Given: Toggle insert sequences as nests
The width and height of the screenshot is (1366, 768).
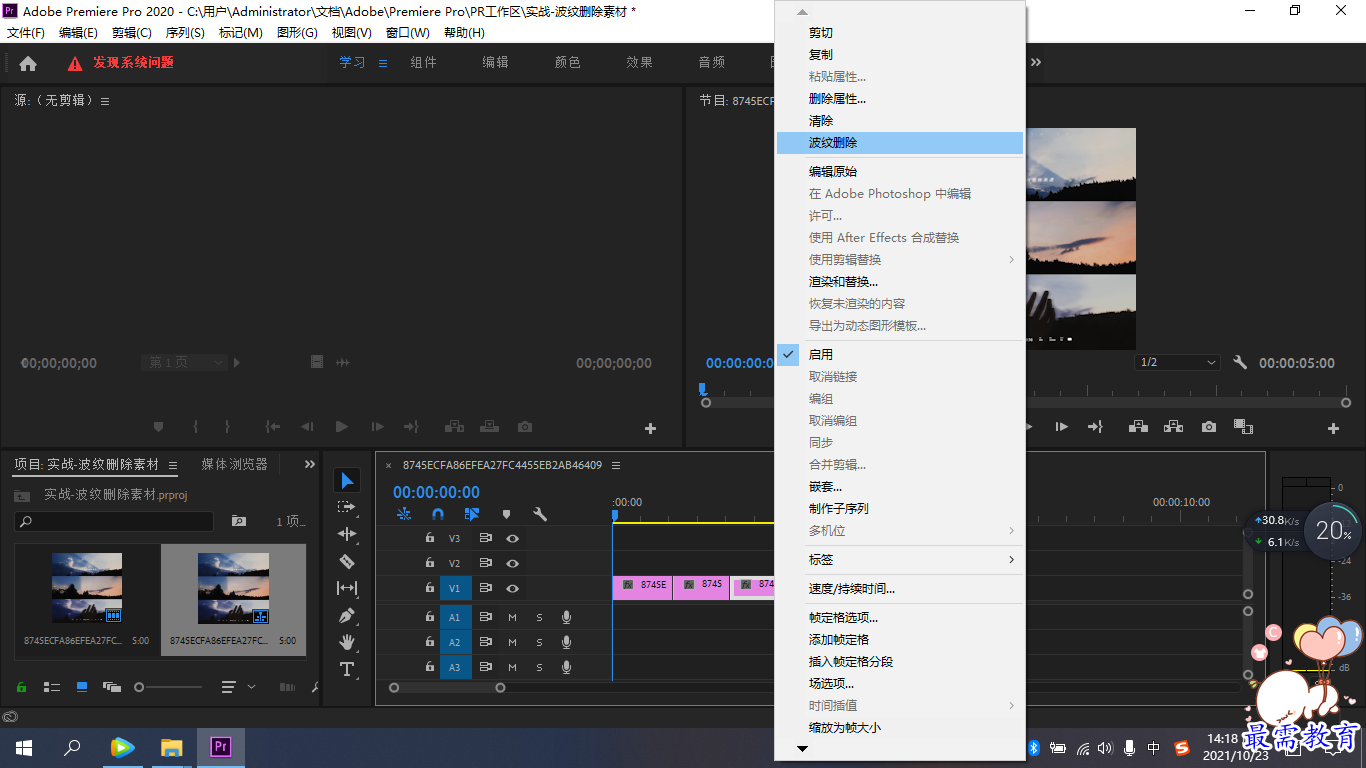Looking at the screenshot, I should click(404, 514).
